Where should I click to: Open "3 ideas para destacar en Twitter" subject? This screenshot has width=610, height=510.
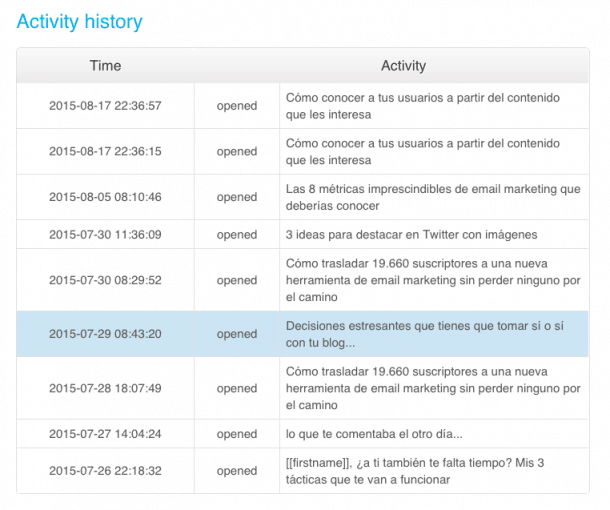click(x=411, y=235)
